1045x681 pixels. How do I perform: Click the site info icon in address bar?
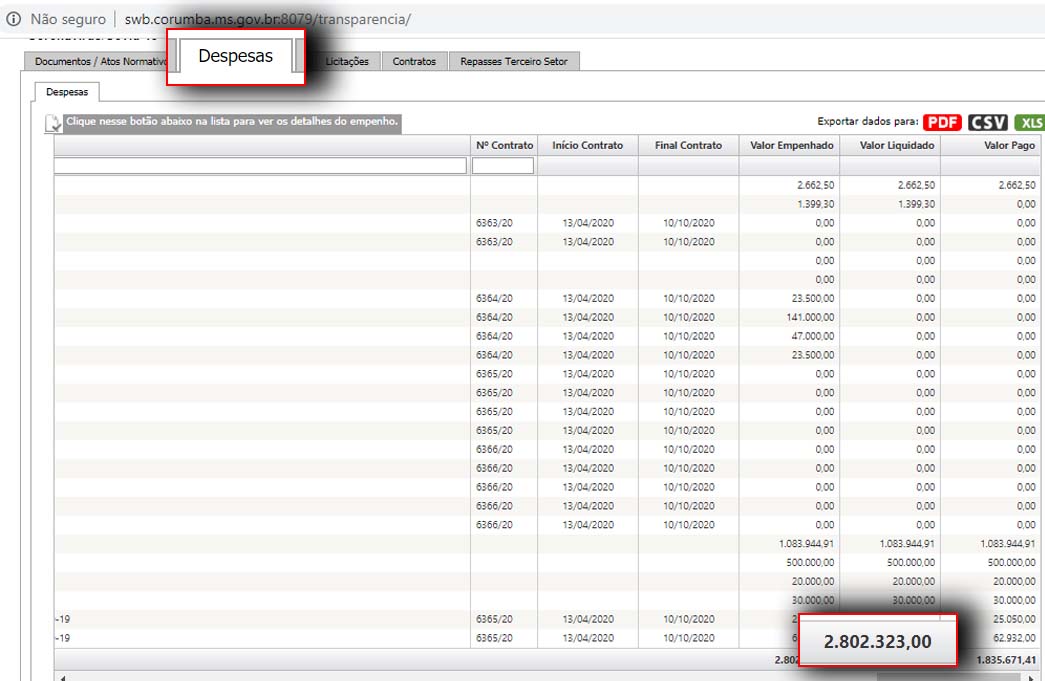(13, 19)
